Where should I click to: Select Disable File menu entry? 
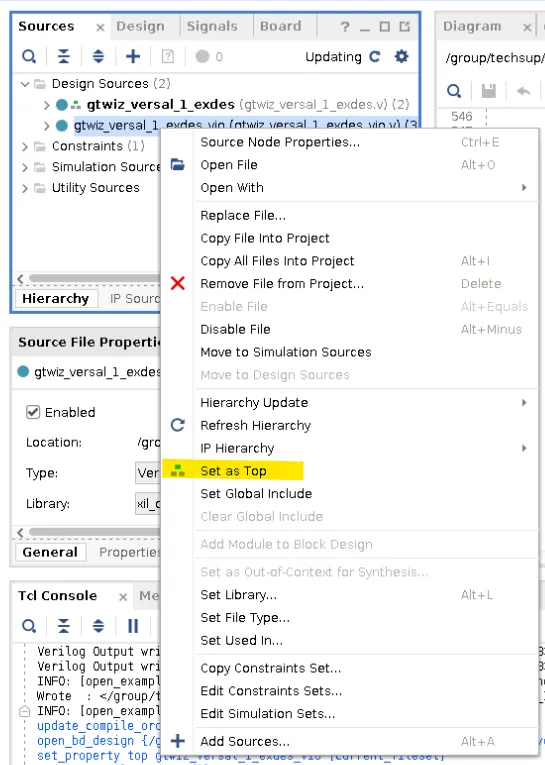click(x=235, y=329)
